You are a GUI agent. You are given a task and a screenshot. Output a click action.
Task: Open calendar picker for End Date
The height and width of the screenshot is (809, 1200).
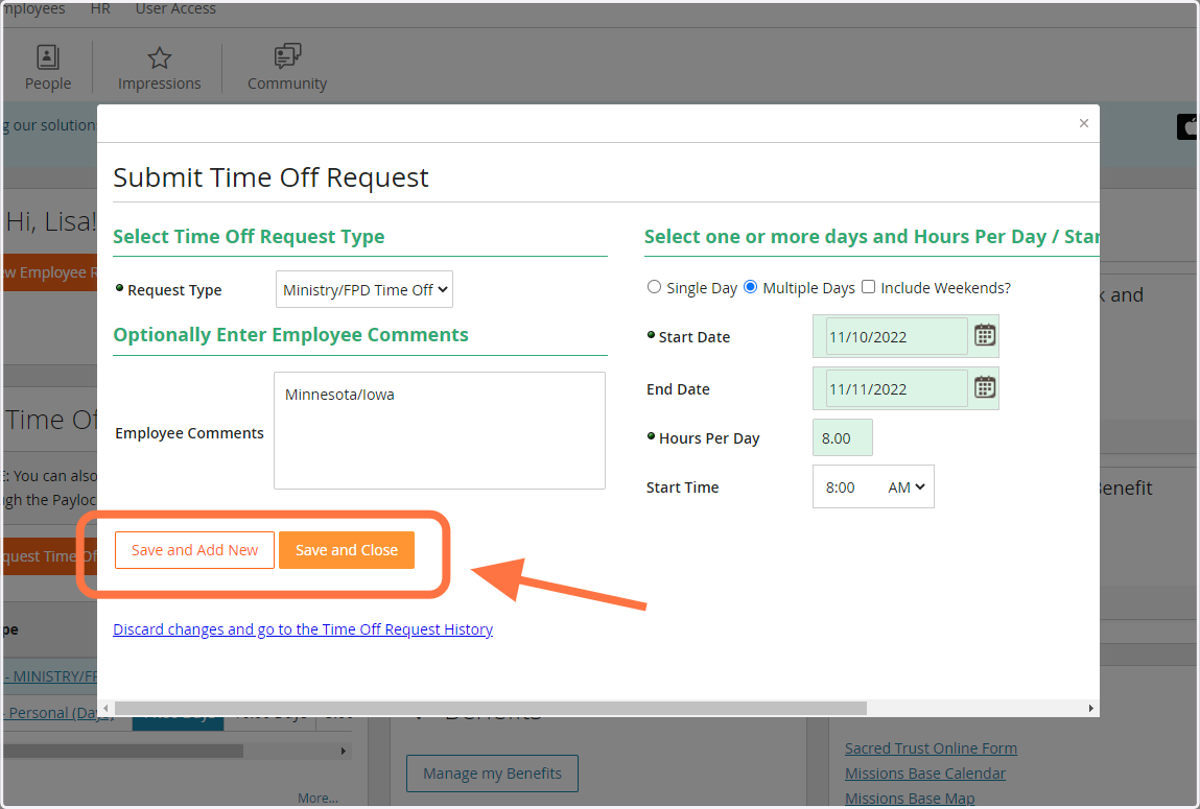click(985, 387)
